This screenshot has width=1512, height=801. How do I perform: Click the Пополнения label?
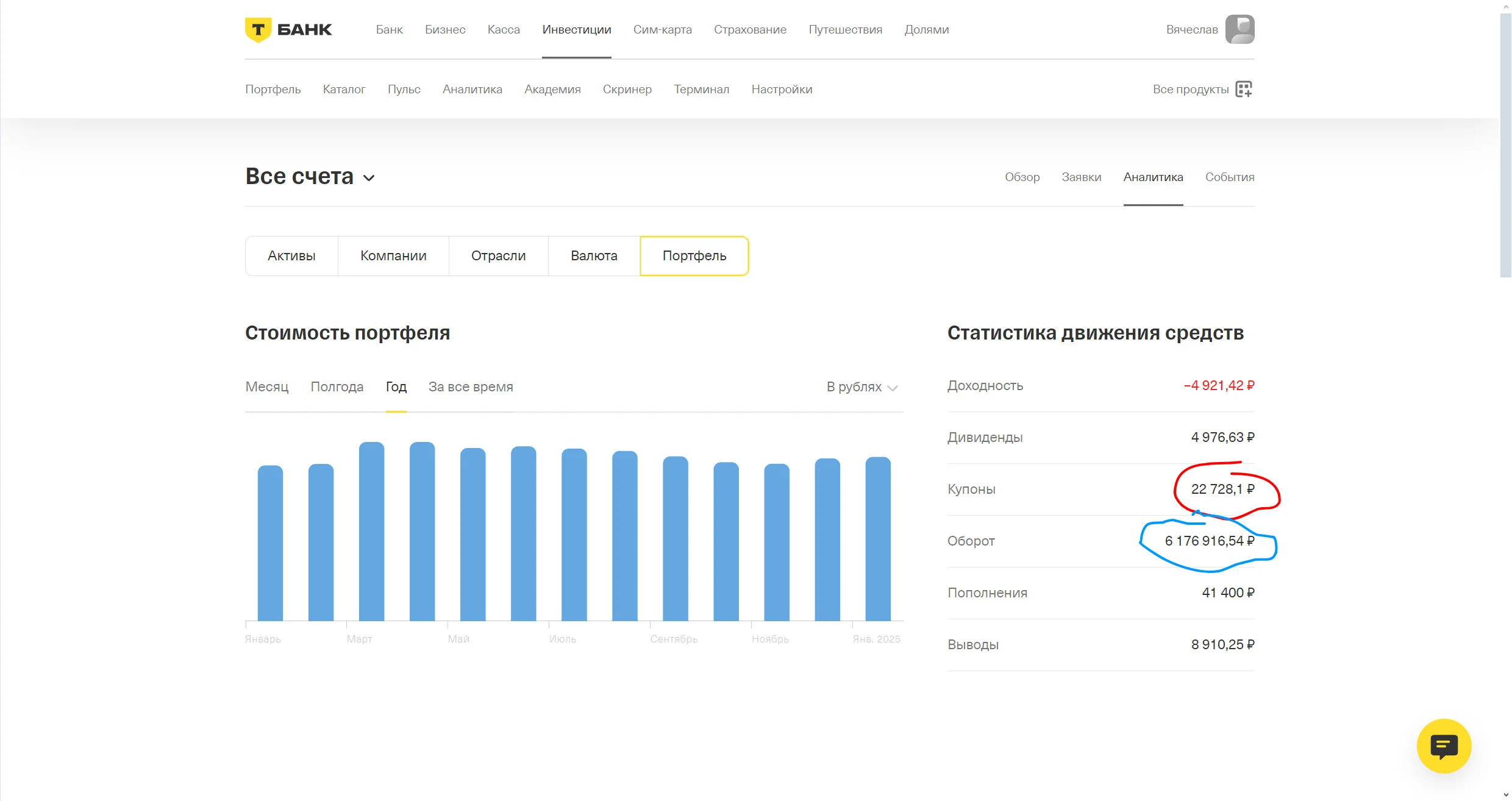tap(987, 593)
